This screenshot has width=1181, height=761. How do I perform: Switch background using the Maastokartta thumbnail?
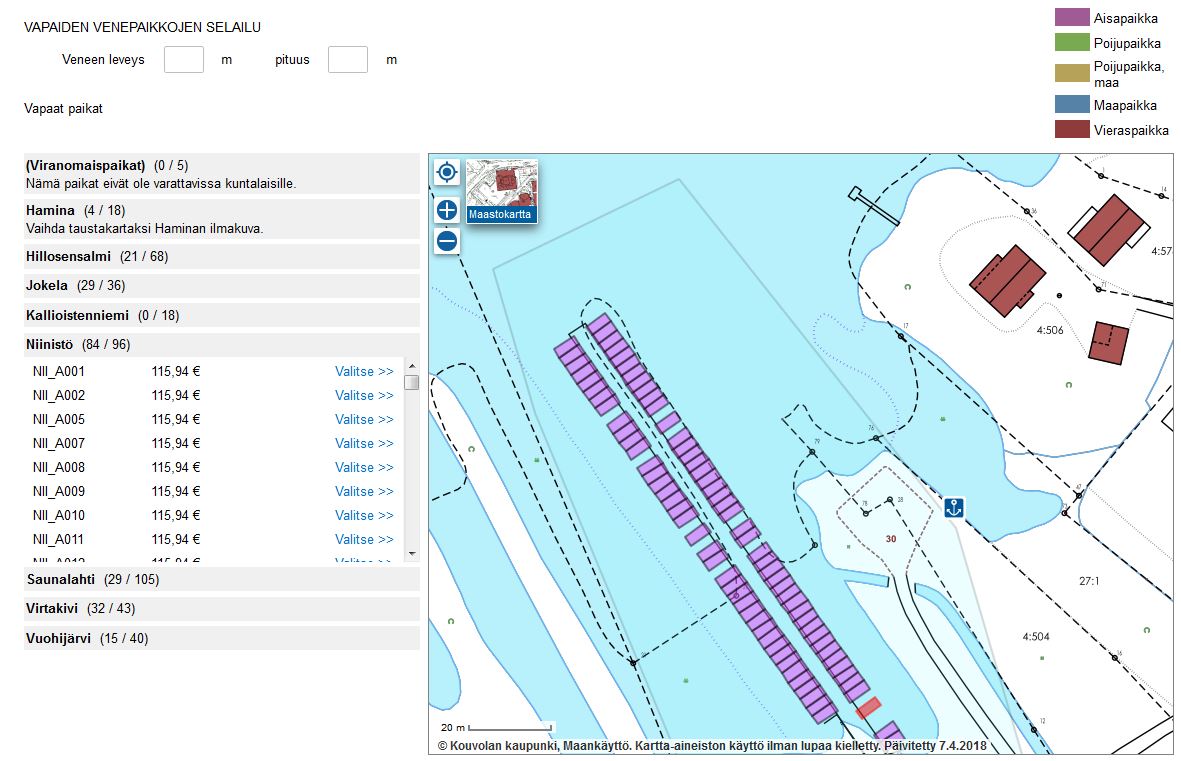[x=501, y=191]
